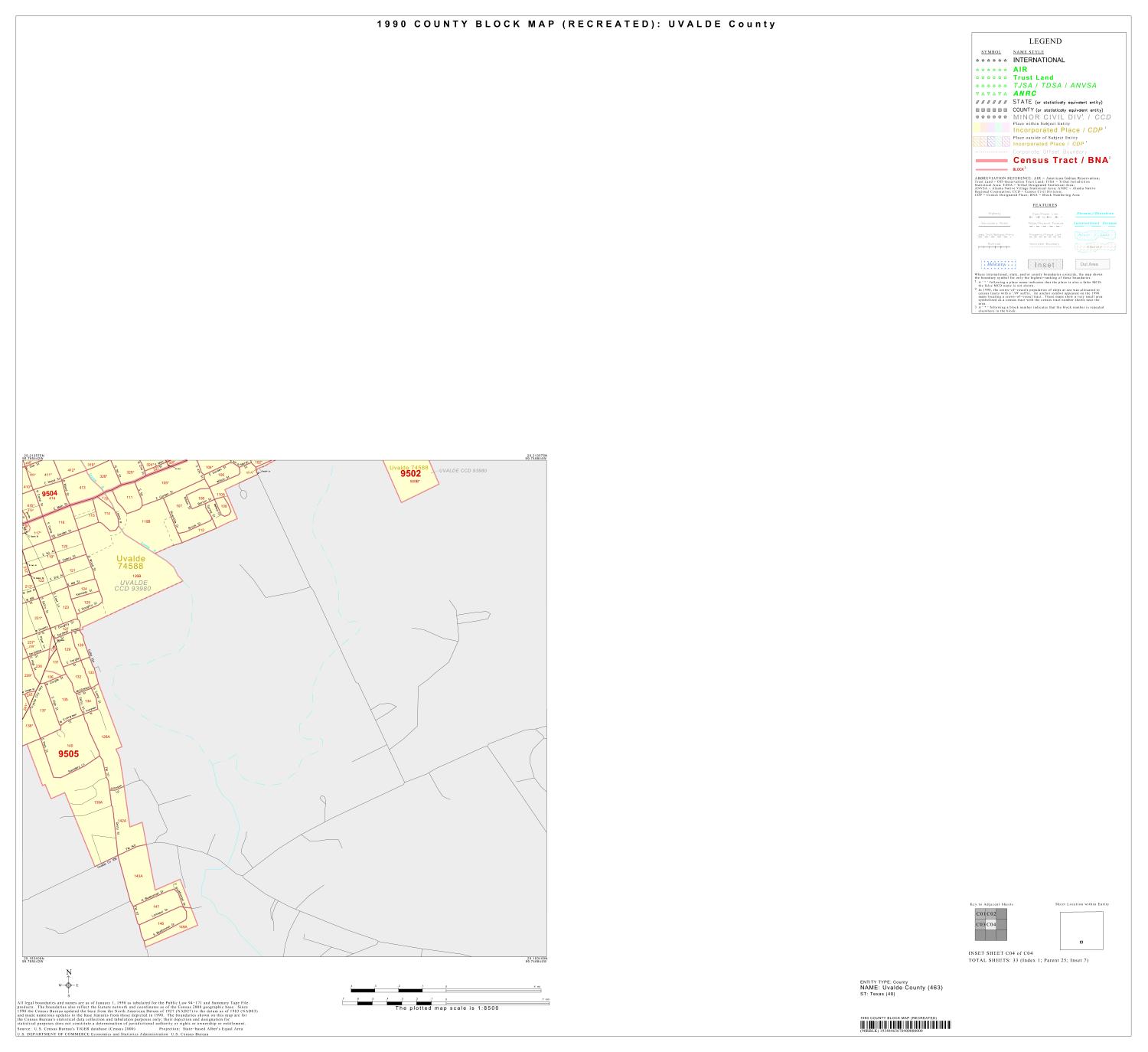Click the COUNTY boundary symbol

point(991,109)
